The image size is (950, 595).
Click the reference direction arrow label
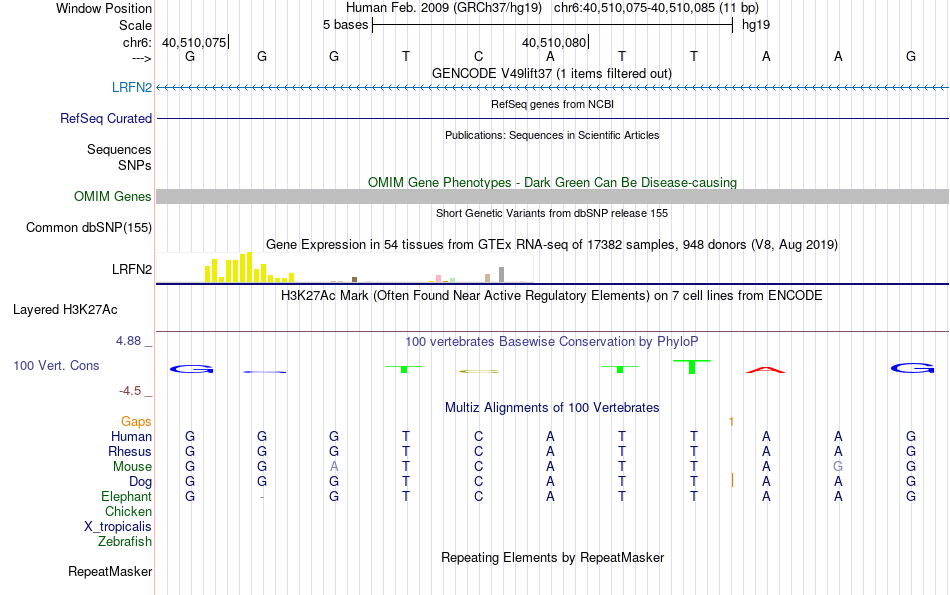141,58
